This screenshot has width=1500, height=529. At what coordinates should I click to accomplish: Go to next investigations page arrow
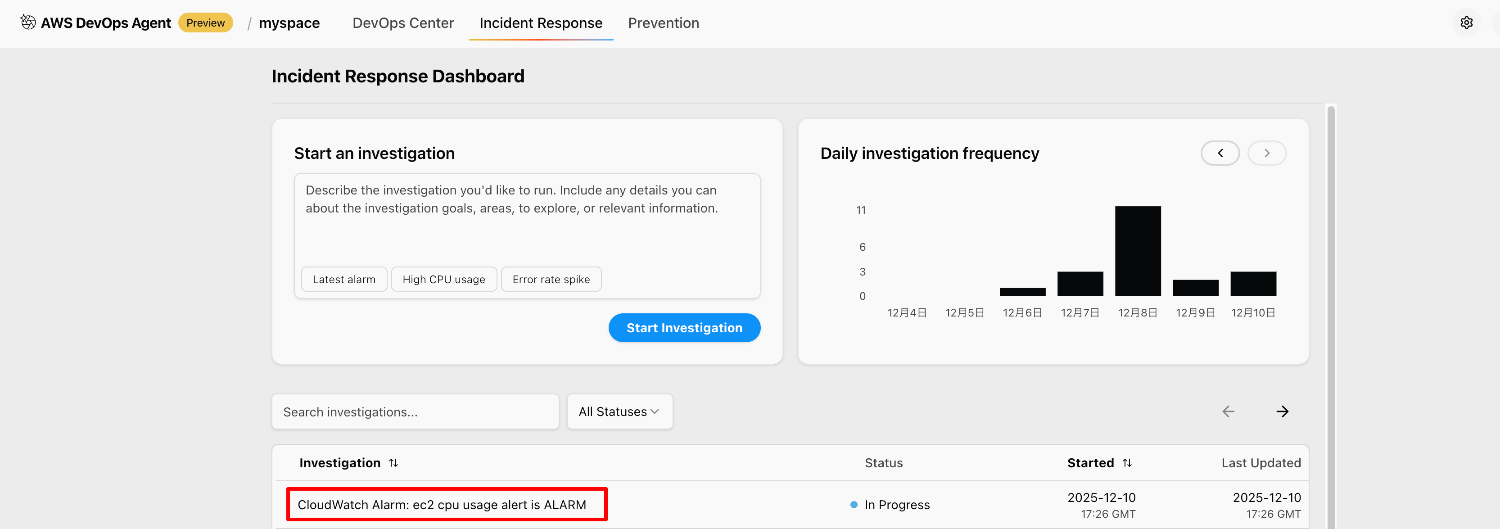click(x=1282, y=411)
